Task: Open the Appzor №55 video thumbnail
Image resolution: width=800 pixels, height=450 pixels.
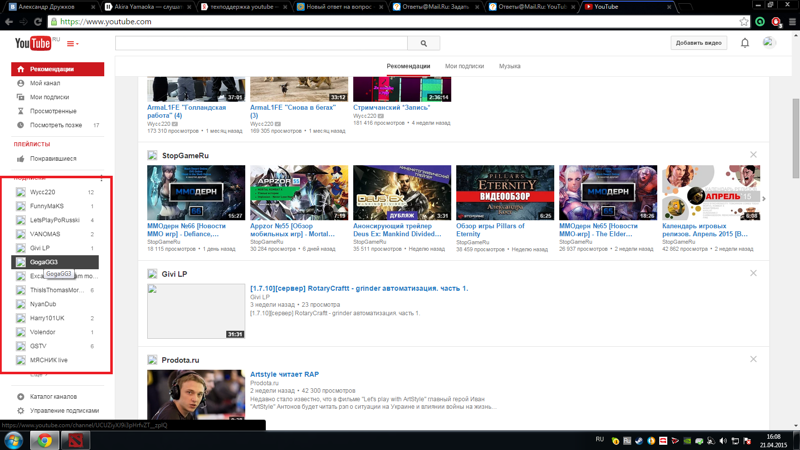Action: coord(299,193)
